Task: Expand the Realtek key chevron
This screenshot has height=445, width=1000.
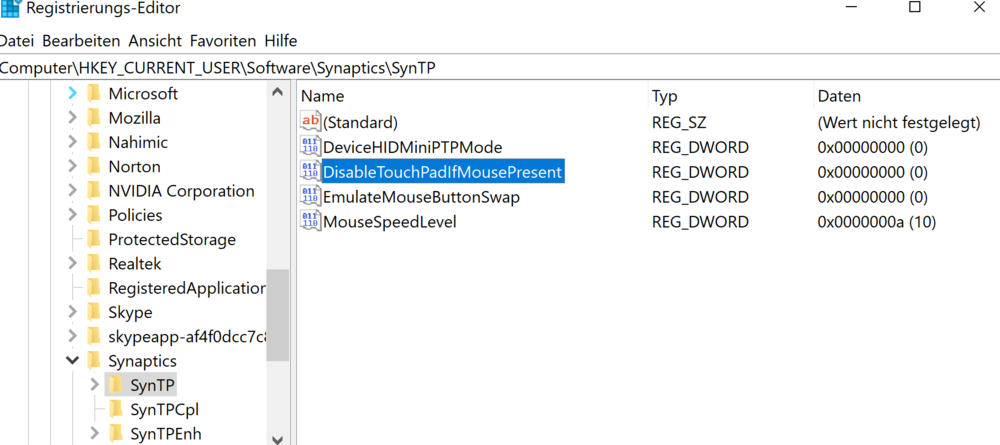Action: (x=72, y=264)
